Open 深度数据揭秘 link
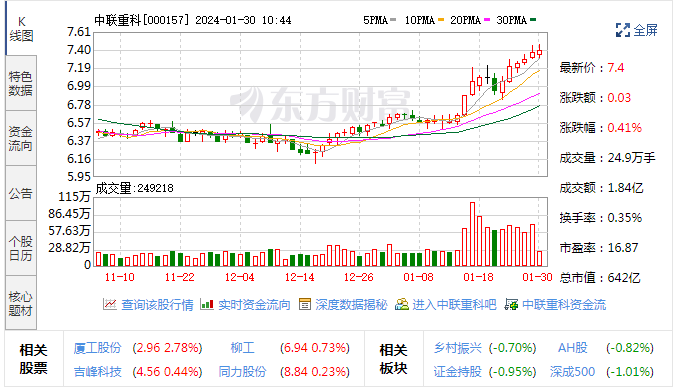Viewport: 675px width, 389px height. 351,305
